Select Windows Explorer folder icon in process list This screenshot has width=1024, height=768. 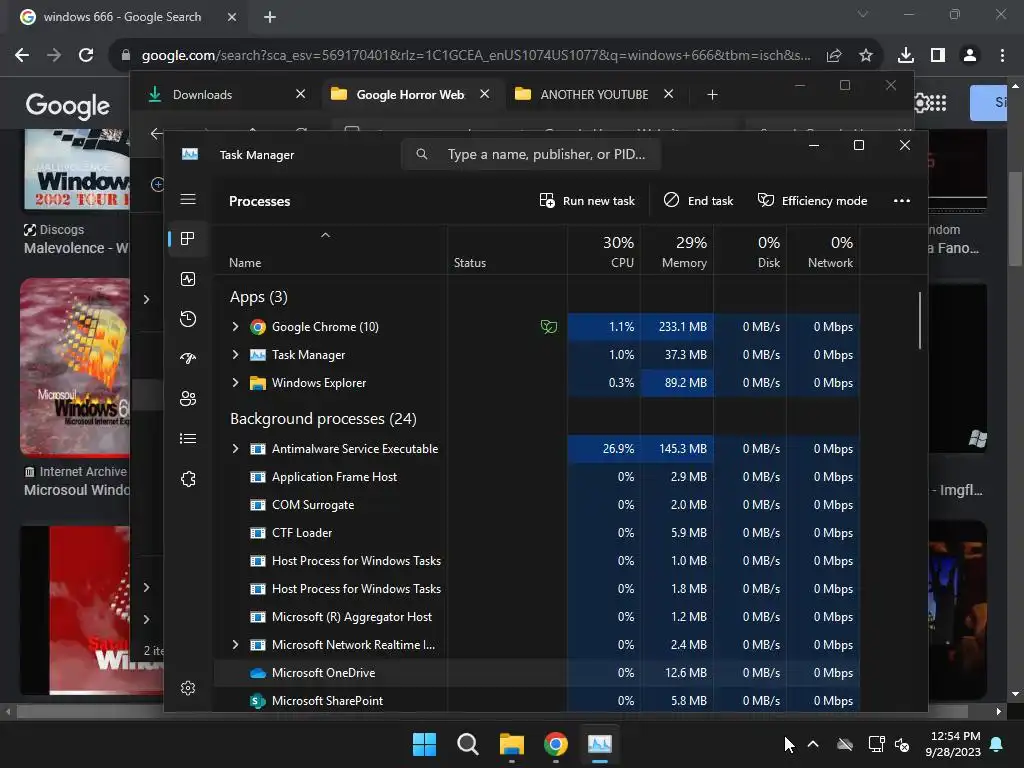258,383
